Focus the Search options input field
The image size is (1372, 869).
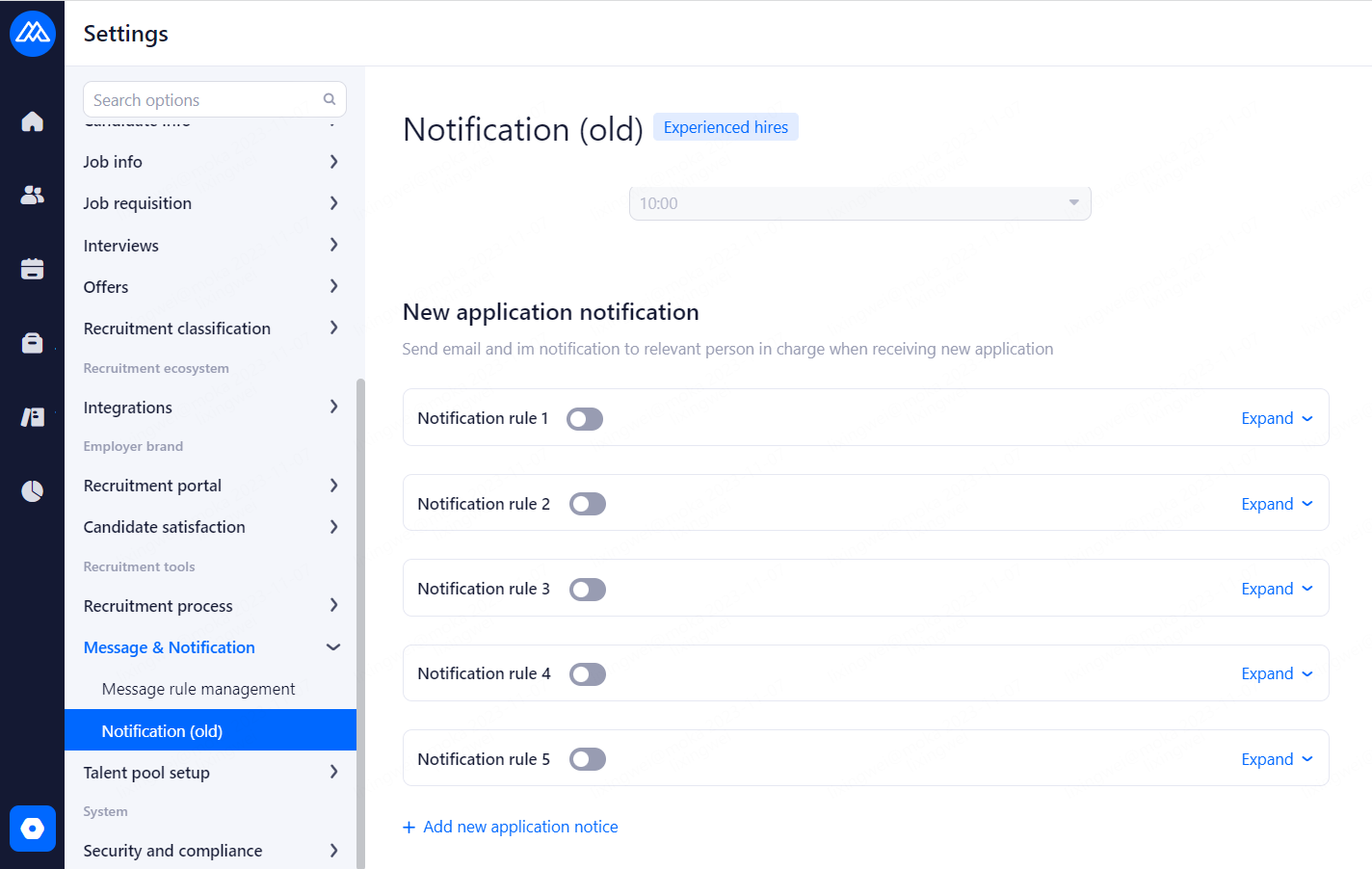point(202,100)
